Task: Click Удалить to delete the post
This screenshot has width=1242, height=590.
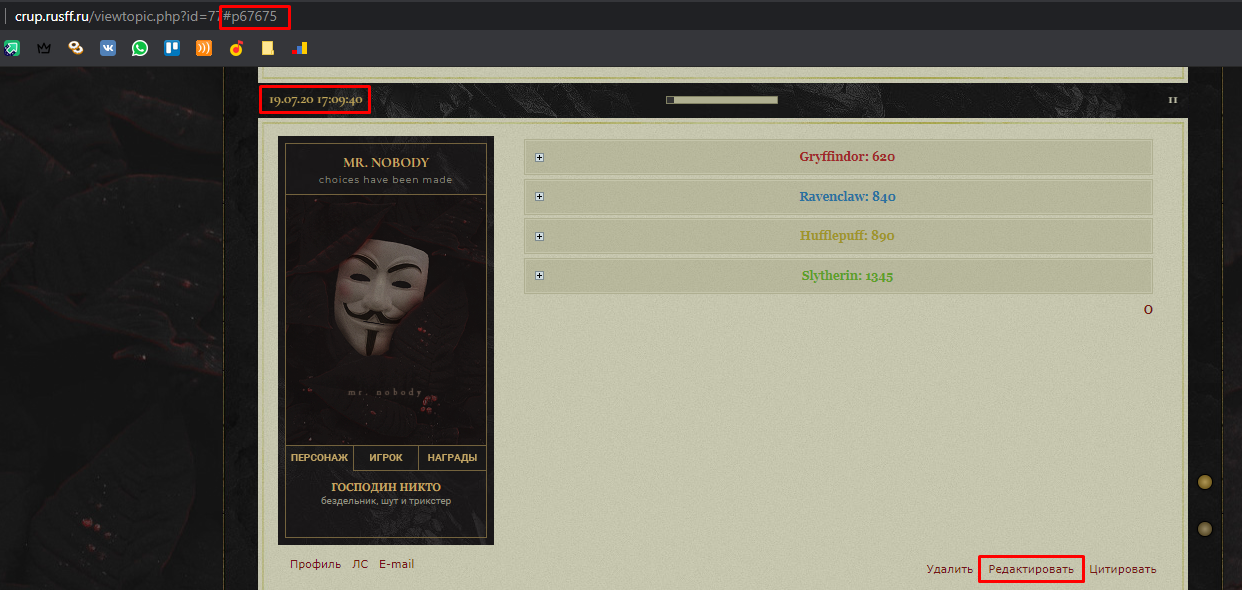Action: click(x=949, y=569)
